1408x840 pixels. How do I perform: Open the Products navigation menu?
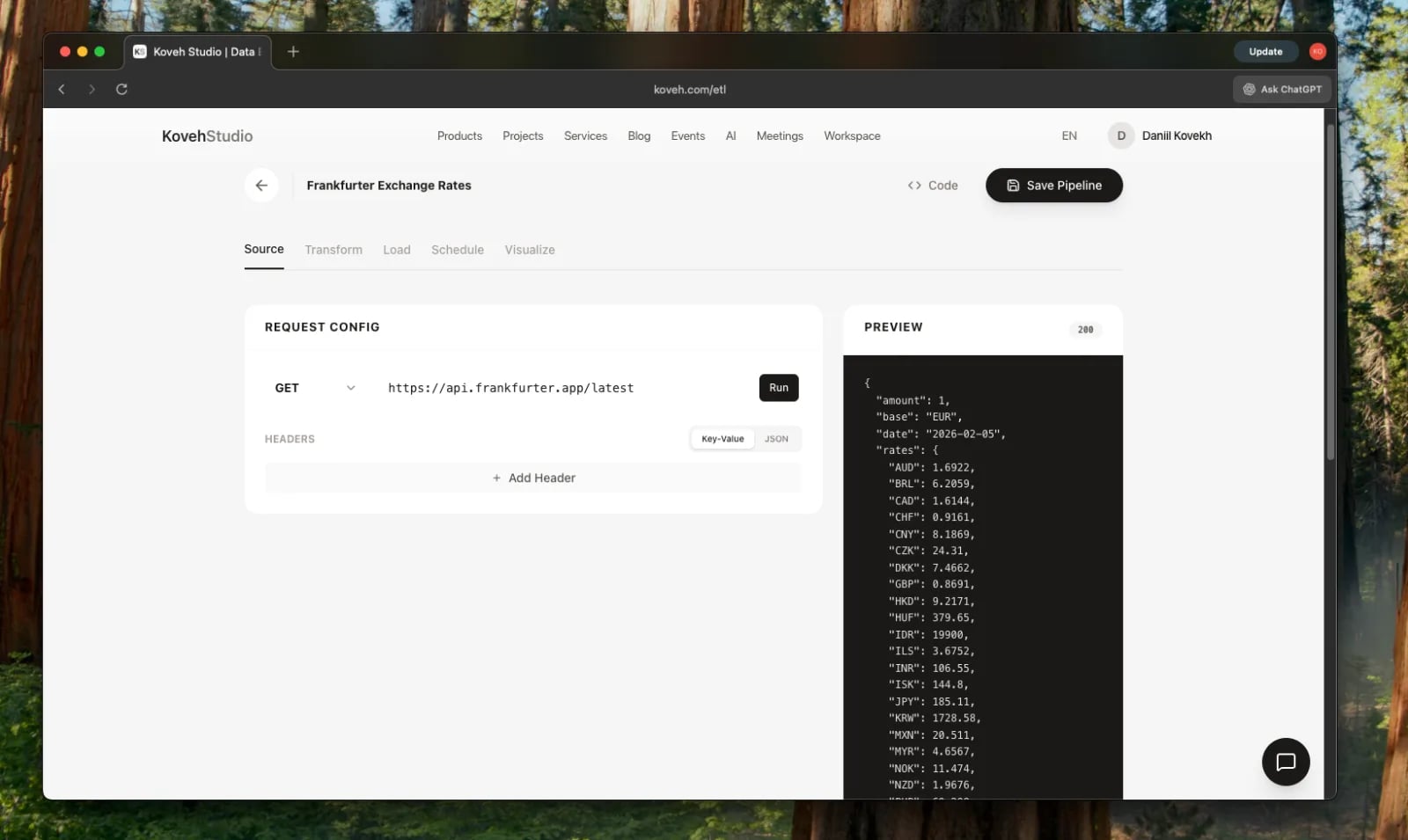click(459, 135)
